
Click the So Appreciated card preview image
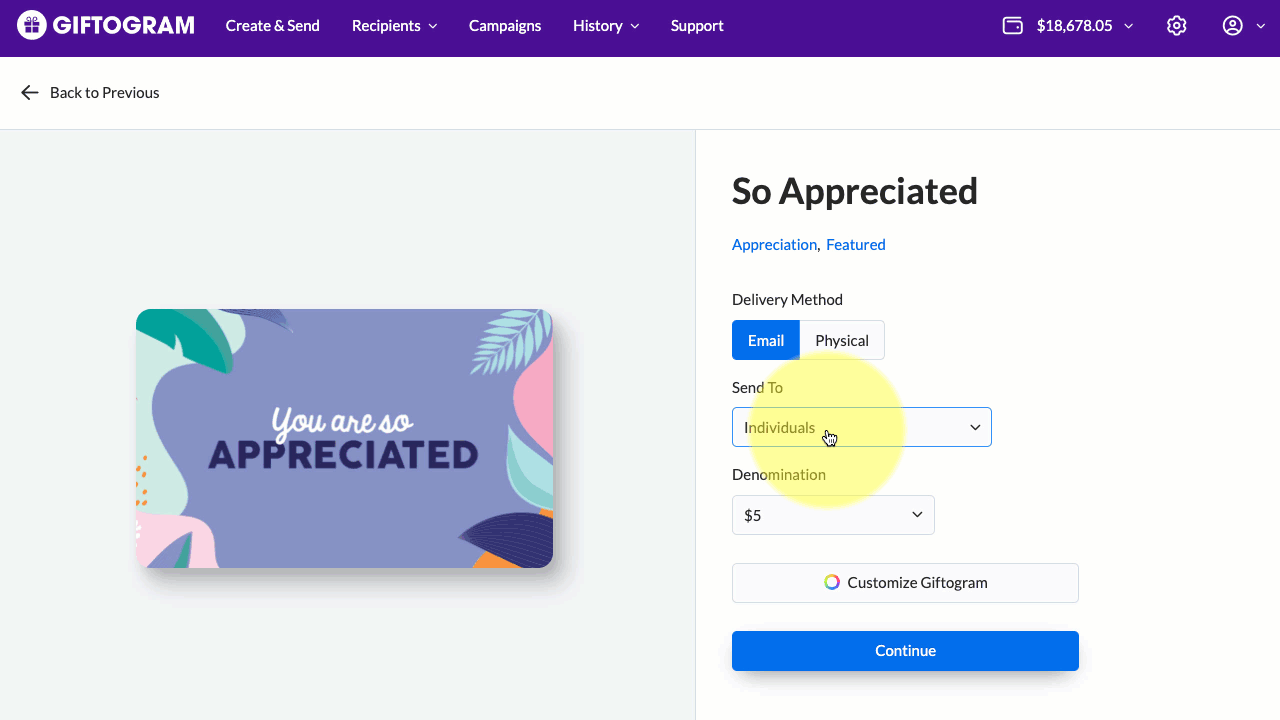[x=344, y=438]
